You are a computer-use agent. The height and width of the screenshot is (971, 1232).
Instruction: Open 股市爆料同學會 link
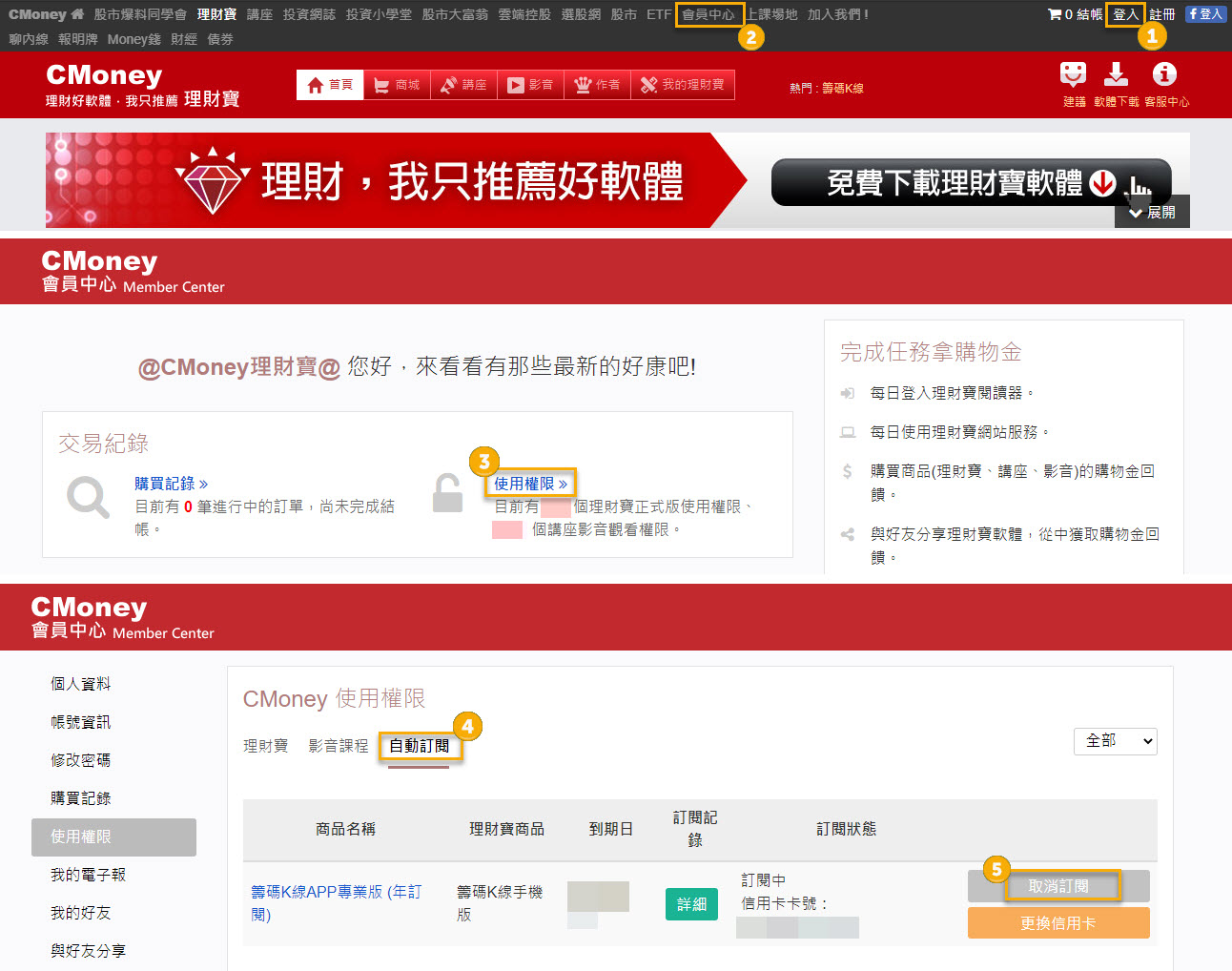point(140,14)
